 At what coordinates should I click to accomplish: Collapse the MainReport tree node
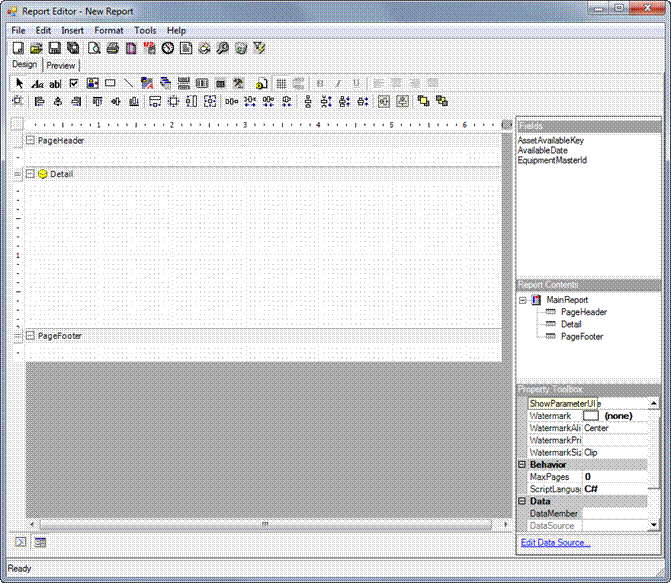coord(523,300)
